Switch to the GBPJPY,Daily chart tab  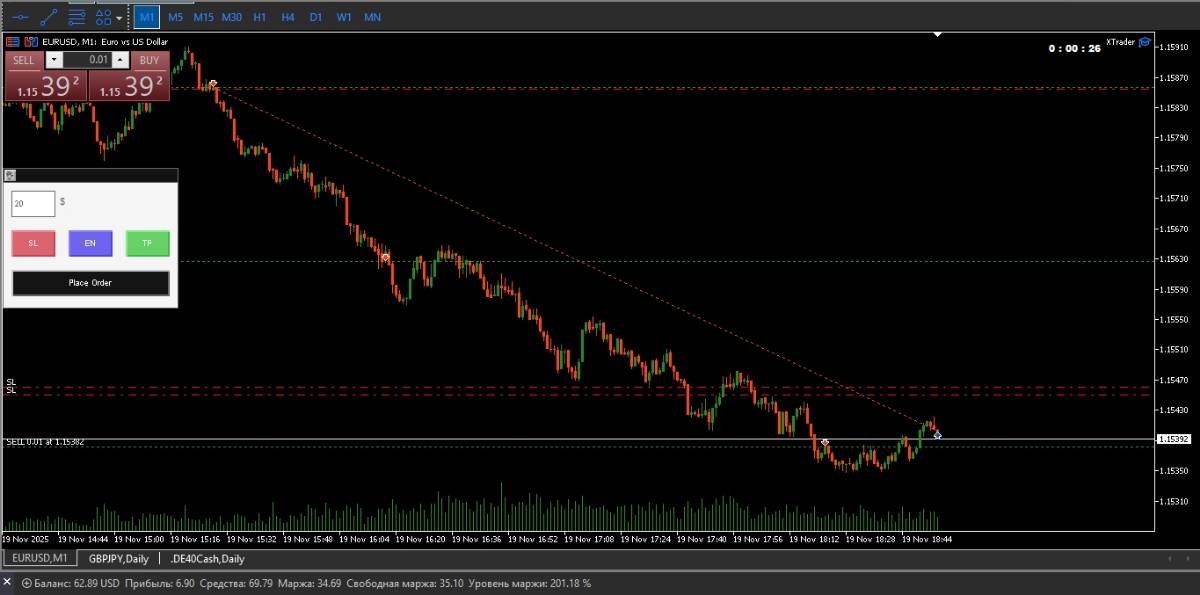pos(118,558)
